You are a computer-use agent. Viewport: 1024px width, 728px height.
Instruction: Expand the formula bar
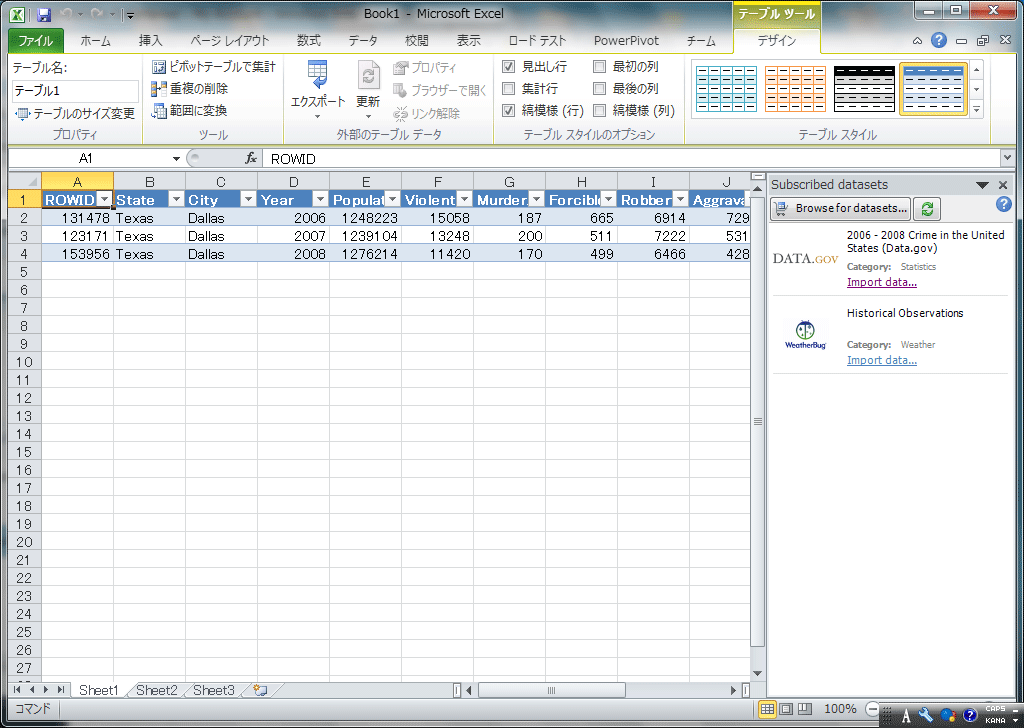[x=1007, y=157]
